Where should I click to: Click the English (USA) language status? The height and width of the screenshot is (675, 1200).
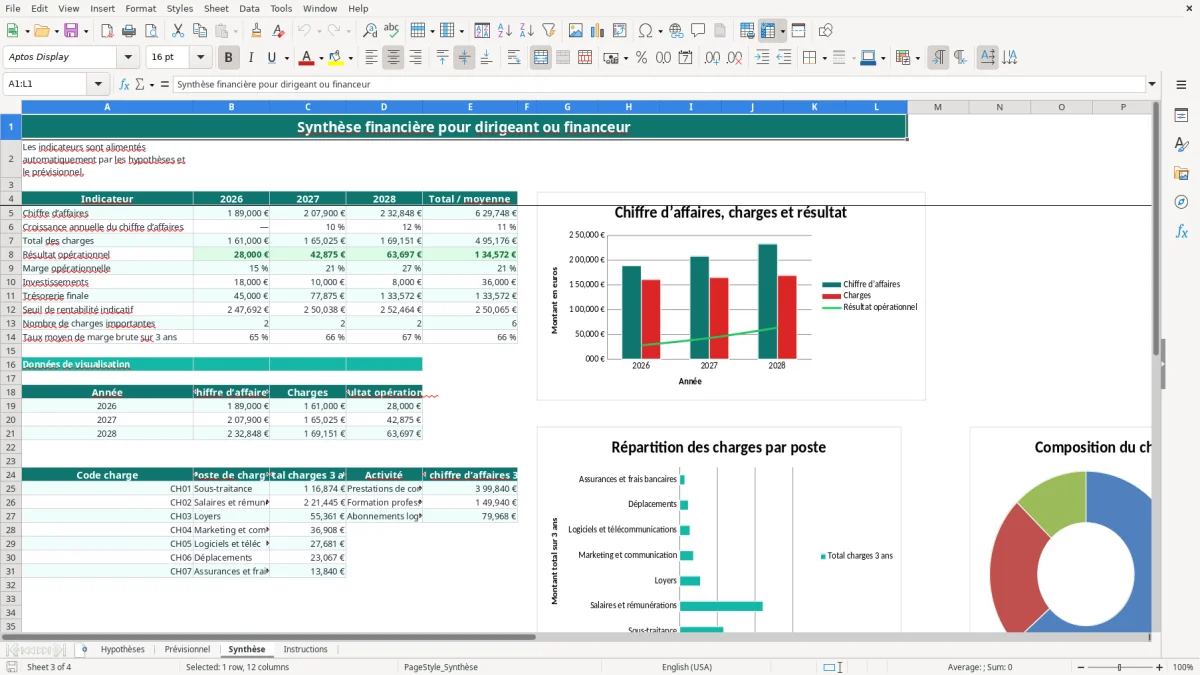[687, 667]
